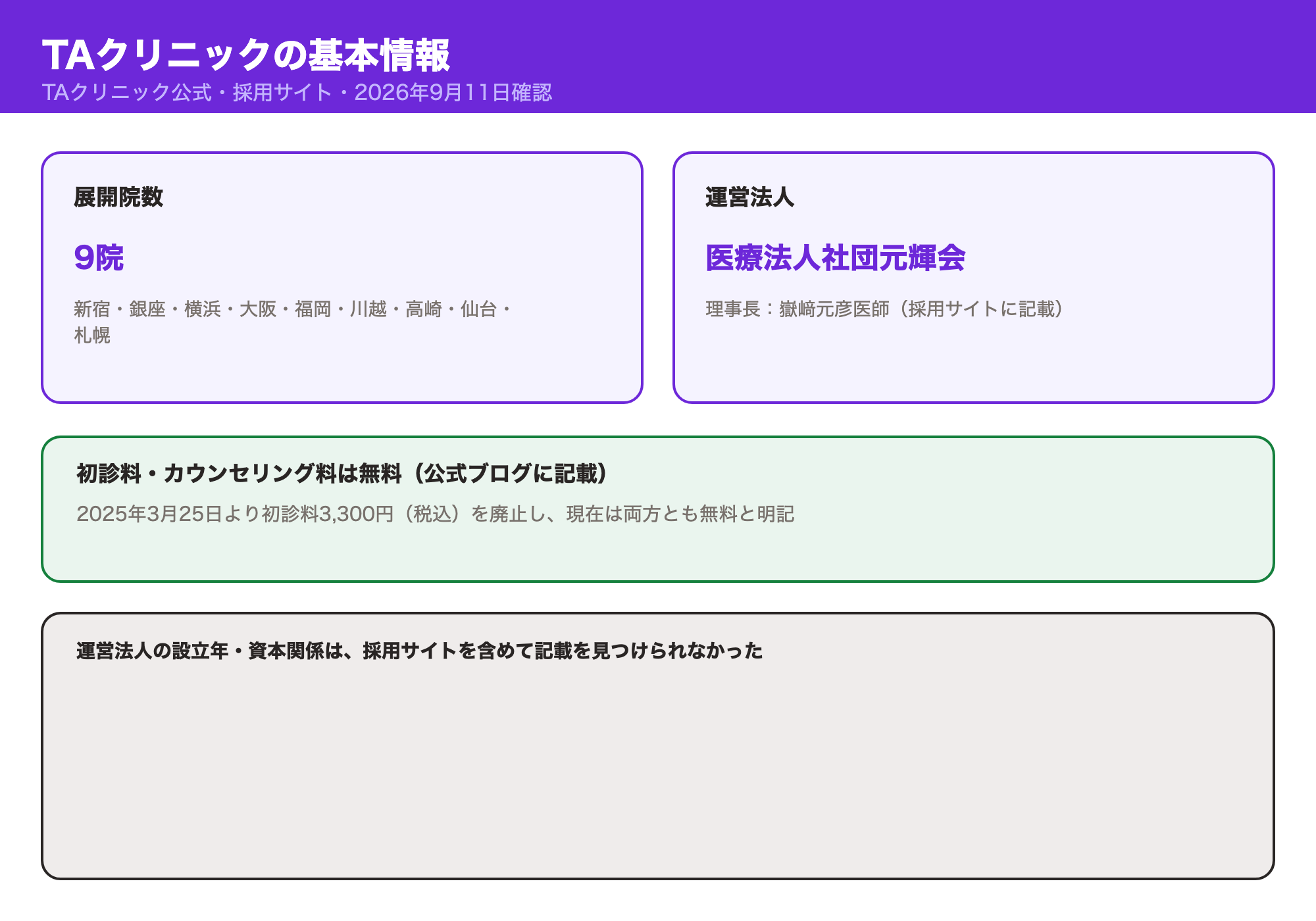Click the clinic list starting with 新宿・銀座・横浜
The image size is (1316, 921).
pyautogui.click(x=293, y=322)
